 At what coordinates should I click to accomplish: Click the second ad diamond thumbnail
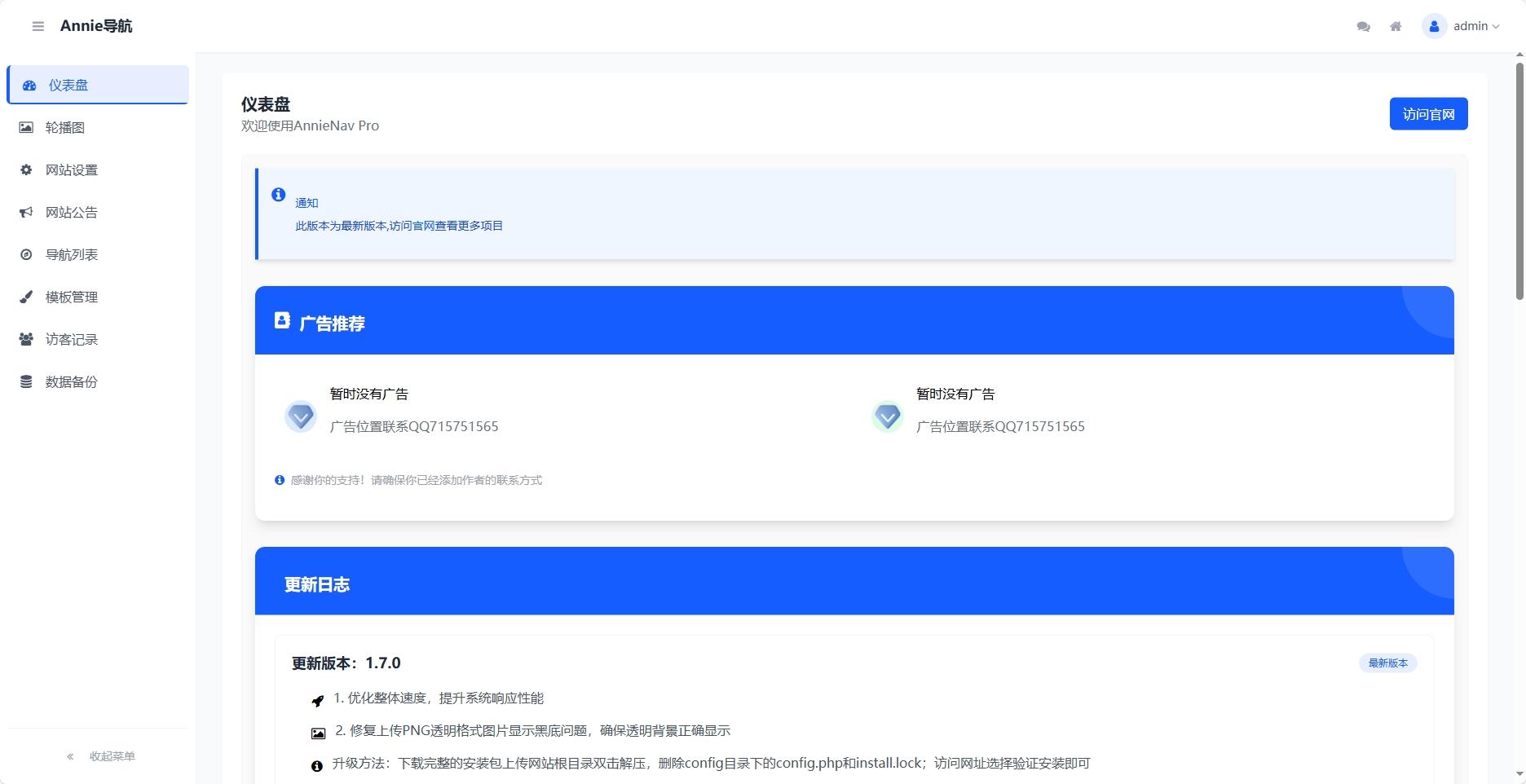[x=887, y=416]
